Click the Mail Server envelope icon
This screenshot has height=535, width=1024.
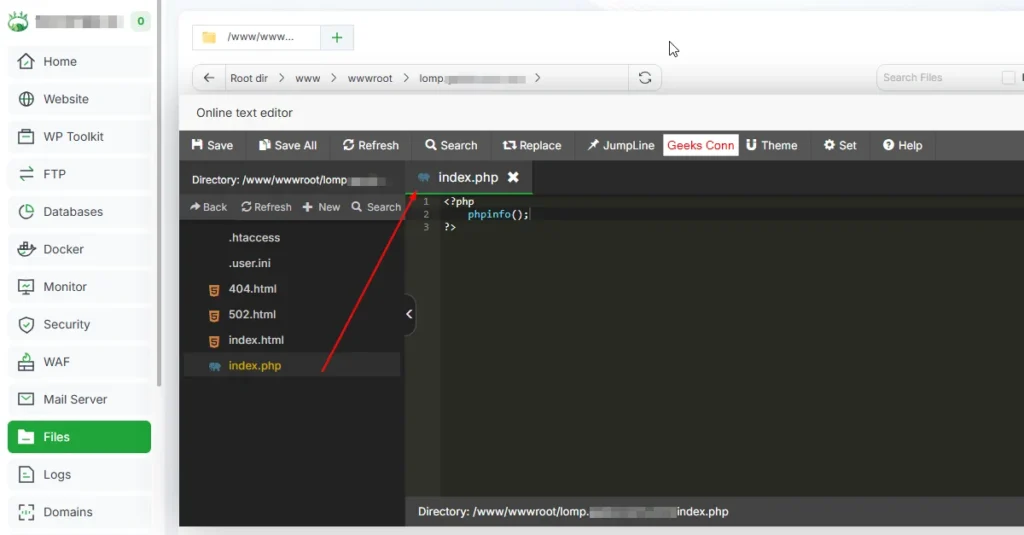click(26, 399)
